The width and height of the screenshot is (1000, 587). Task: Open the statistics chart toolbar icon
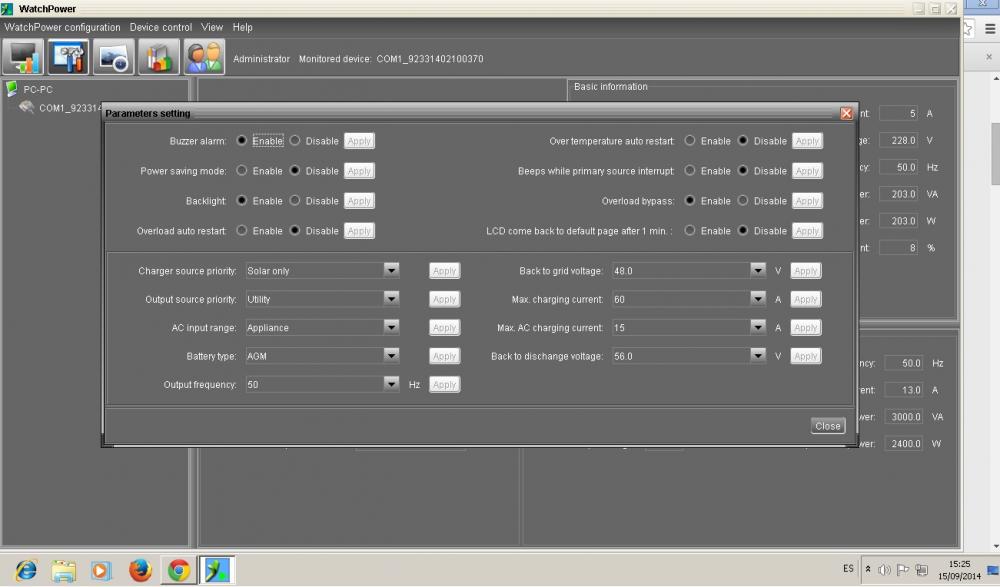point(159,57)
